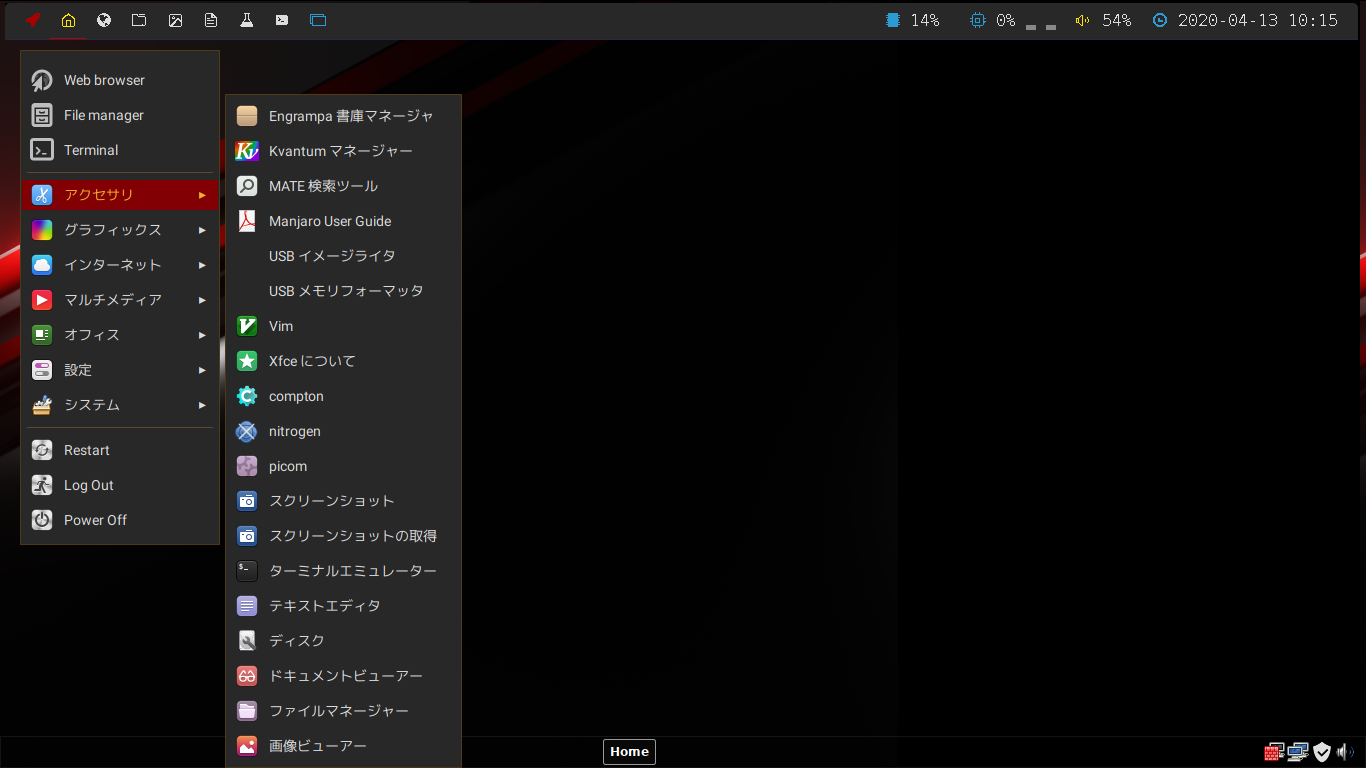Expand the システム submenu arrow

(x=202, y=405)
